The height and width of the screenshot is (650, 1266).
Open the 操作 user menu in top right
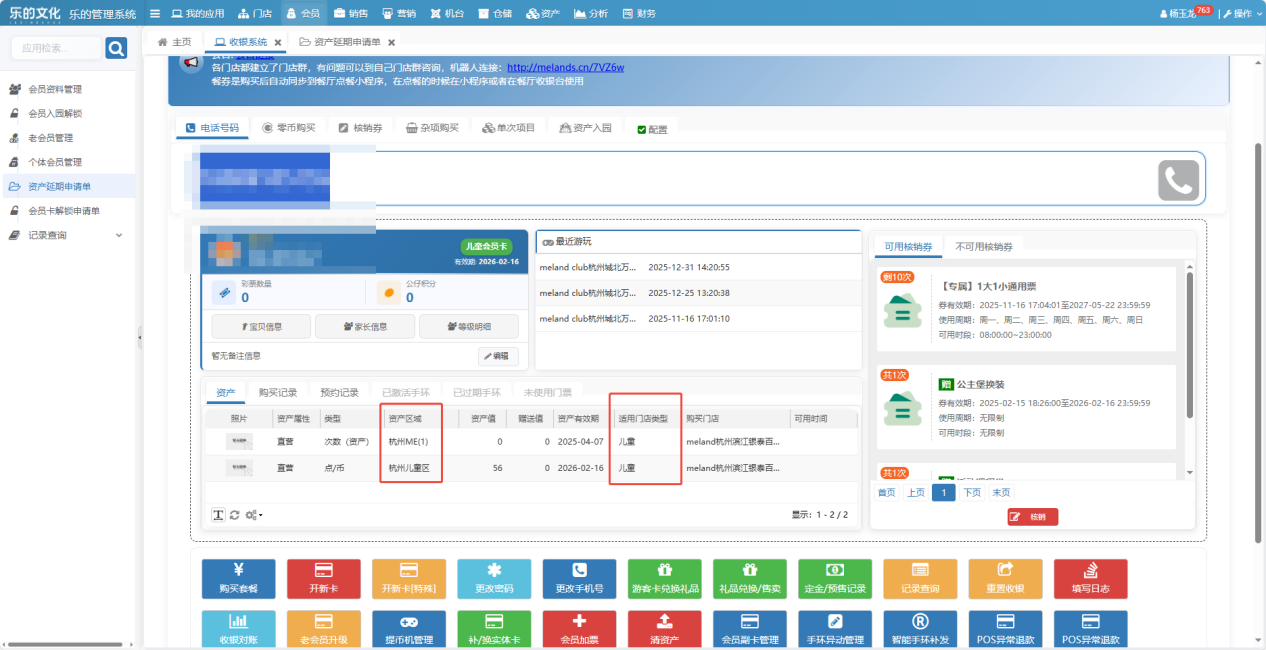click(1241, 14)
